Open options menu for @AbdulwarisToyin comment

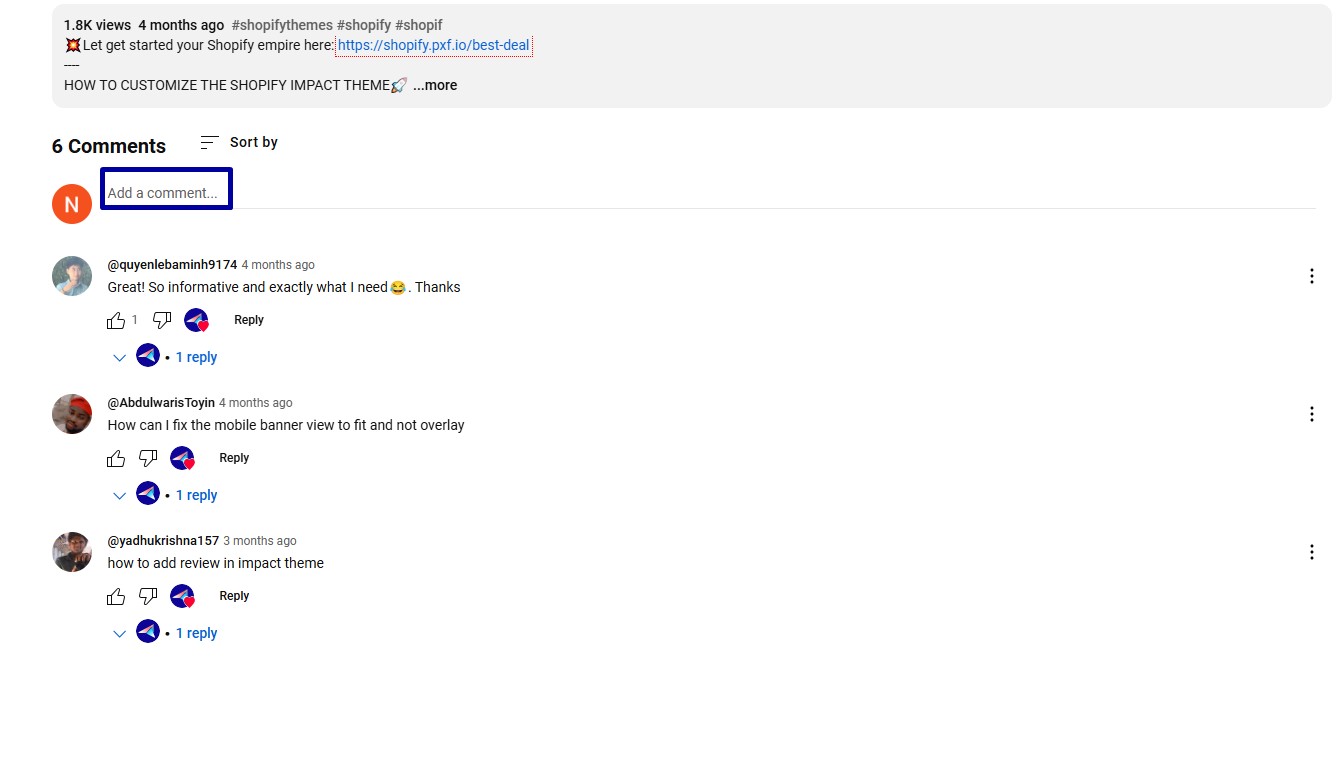pyautogui.click(x=1311, y=414)
